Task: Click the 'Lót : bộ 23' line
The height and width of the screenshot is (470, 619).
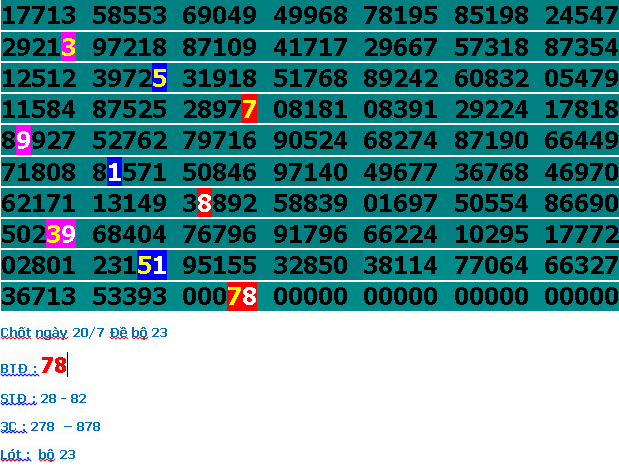Action: [38, 455]
